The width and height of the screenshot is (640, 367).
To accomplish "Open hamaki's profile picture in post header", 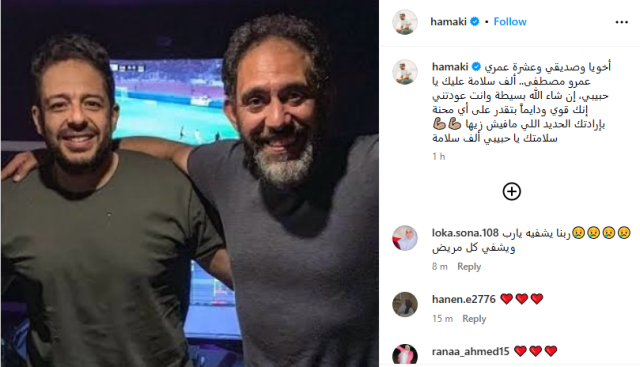I will click(405, 22).
